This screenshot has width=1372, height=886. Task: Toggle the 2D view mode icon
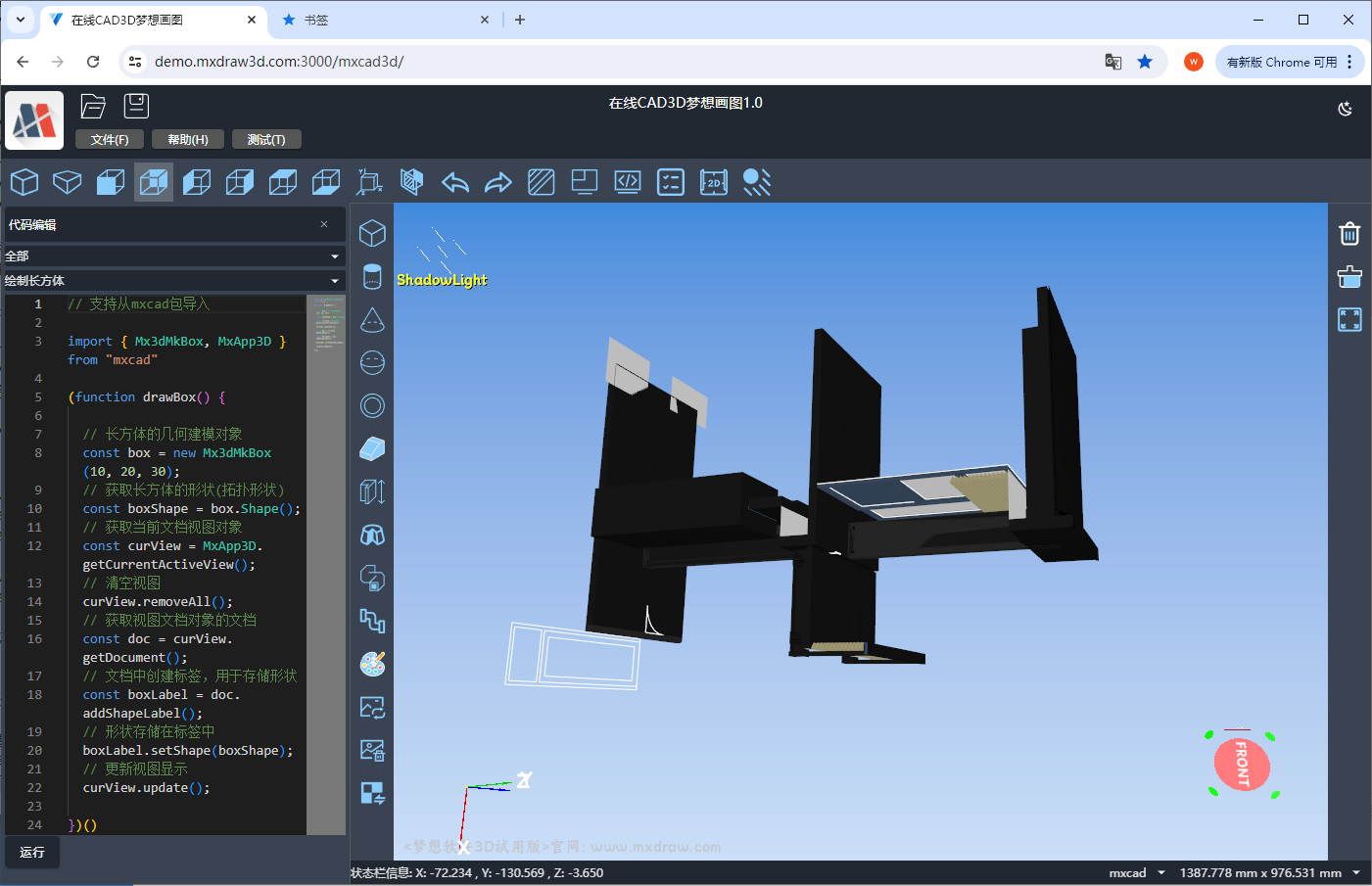[x=714, y=182]
